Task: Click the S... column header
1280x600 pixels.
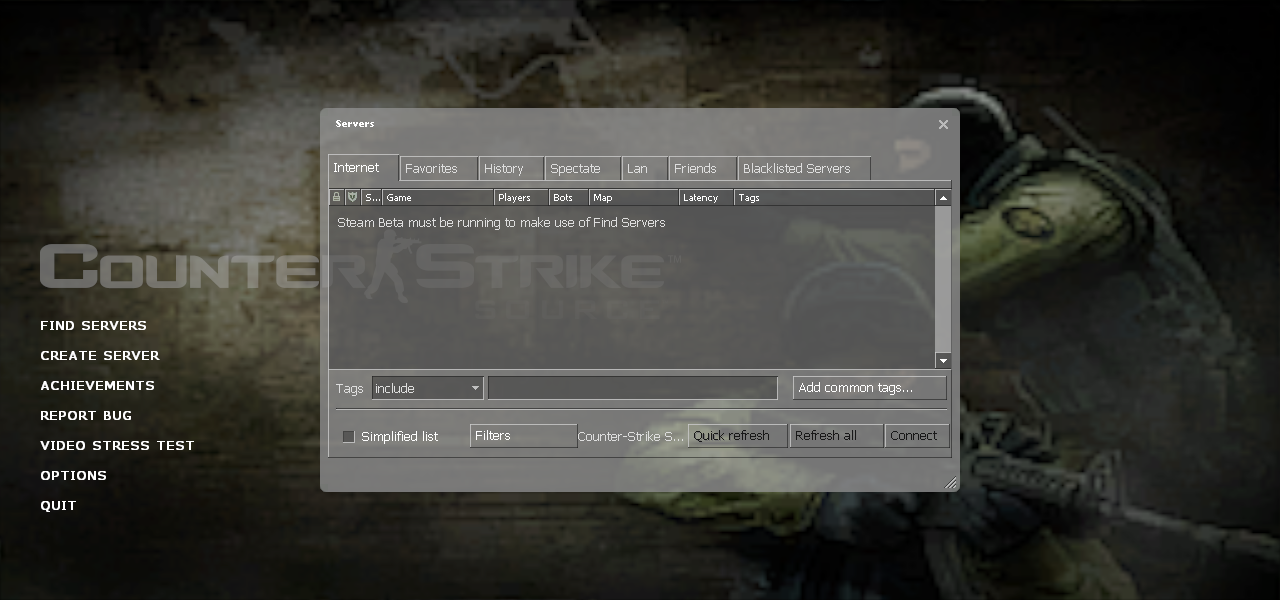Action: click(x=371, y=198)
